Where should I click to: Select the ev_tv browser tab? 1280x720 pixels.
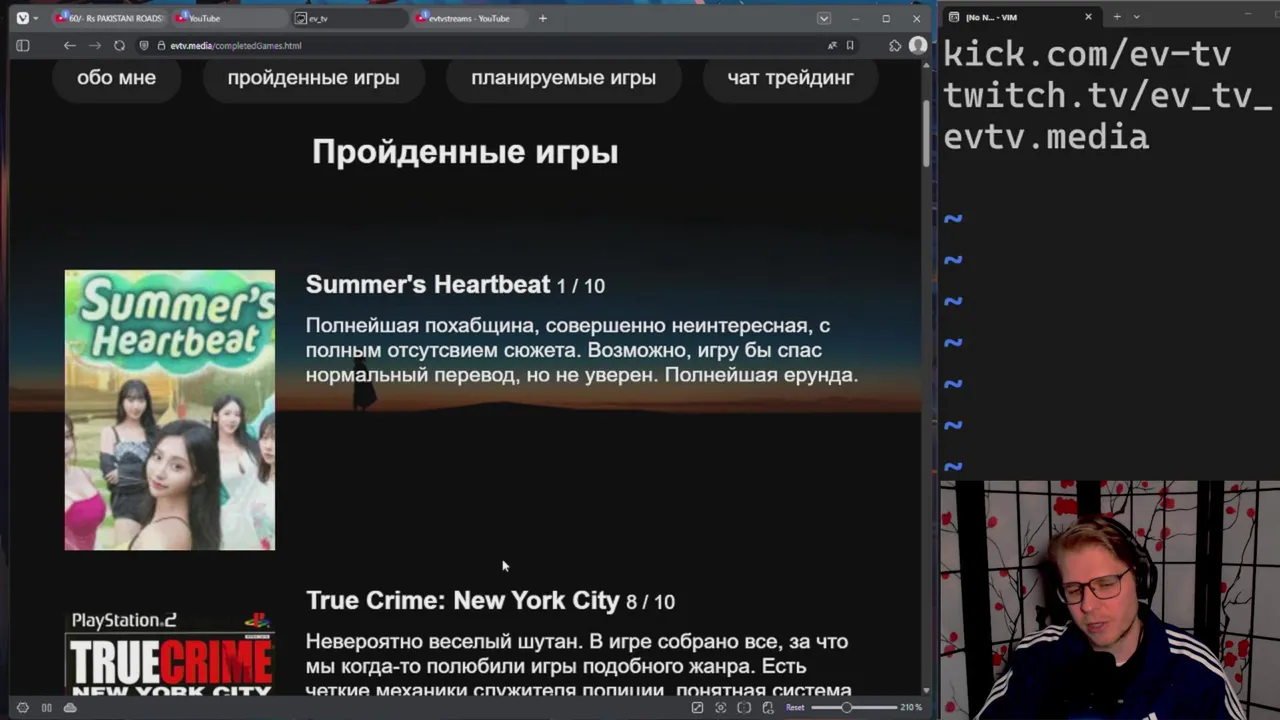(x=348, y=18)
